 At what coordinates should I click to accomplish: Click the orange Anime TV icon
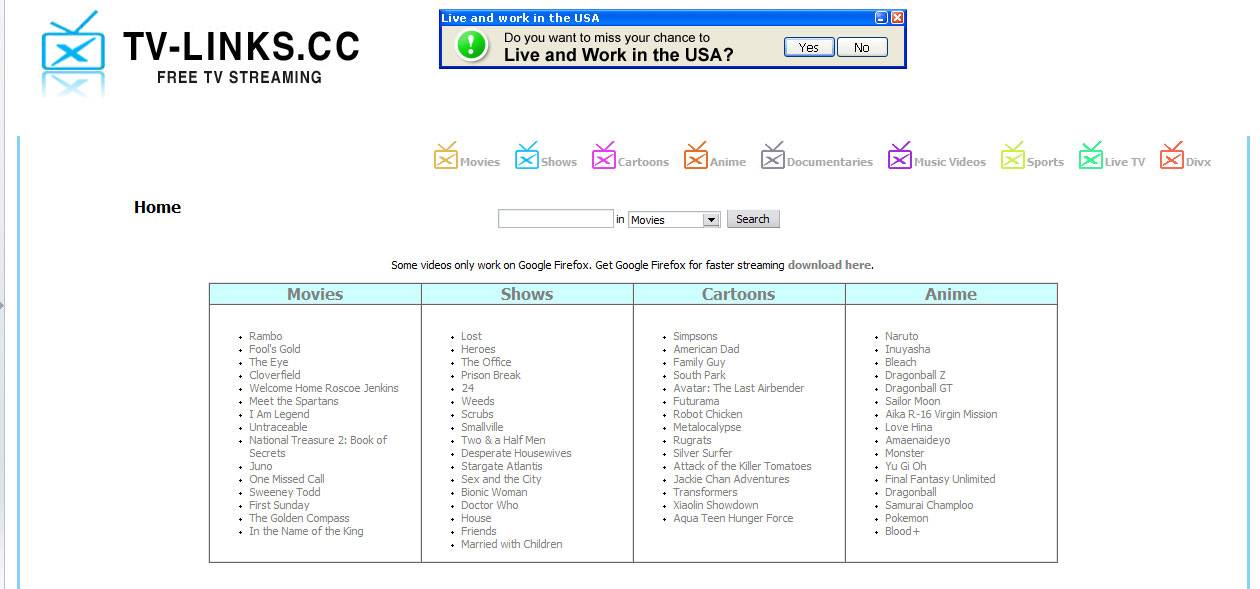tap(695, 156)
